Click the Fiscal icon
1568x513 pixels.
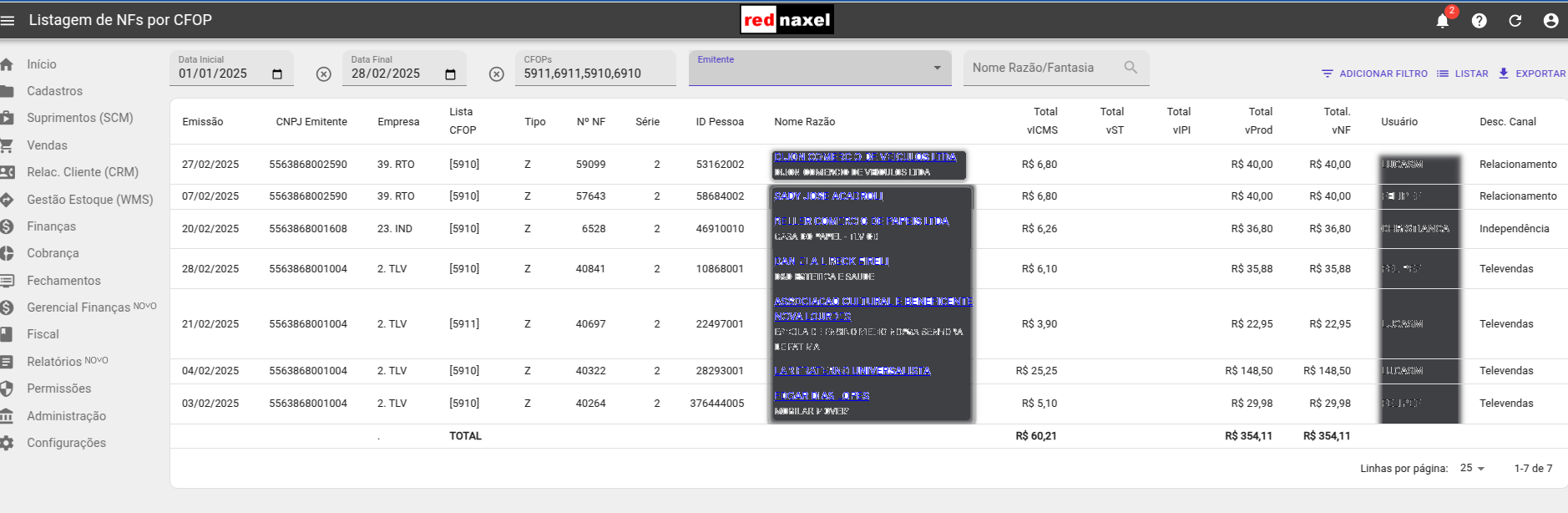[x=7, y=334]
